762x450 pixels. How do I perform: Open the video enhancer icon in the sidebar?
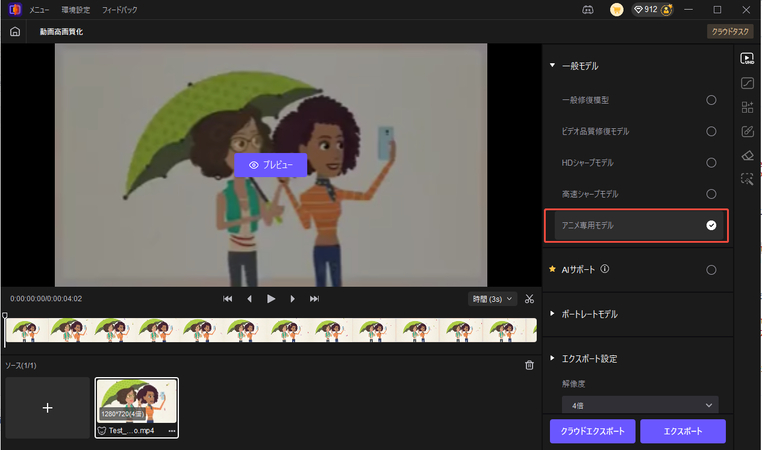tap(747, 58)
